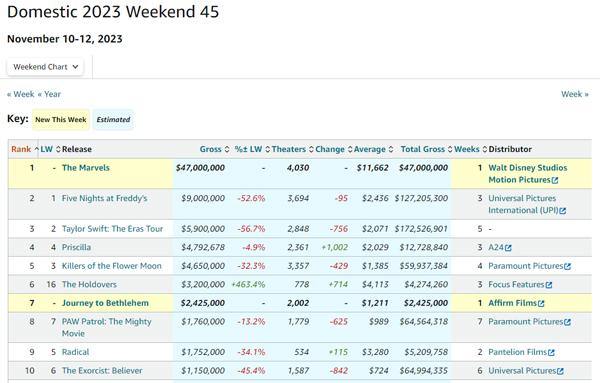Sort table by Theaters column

[292, 149]
